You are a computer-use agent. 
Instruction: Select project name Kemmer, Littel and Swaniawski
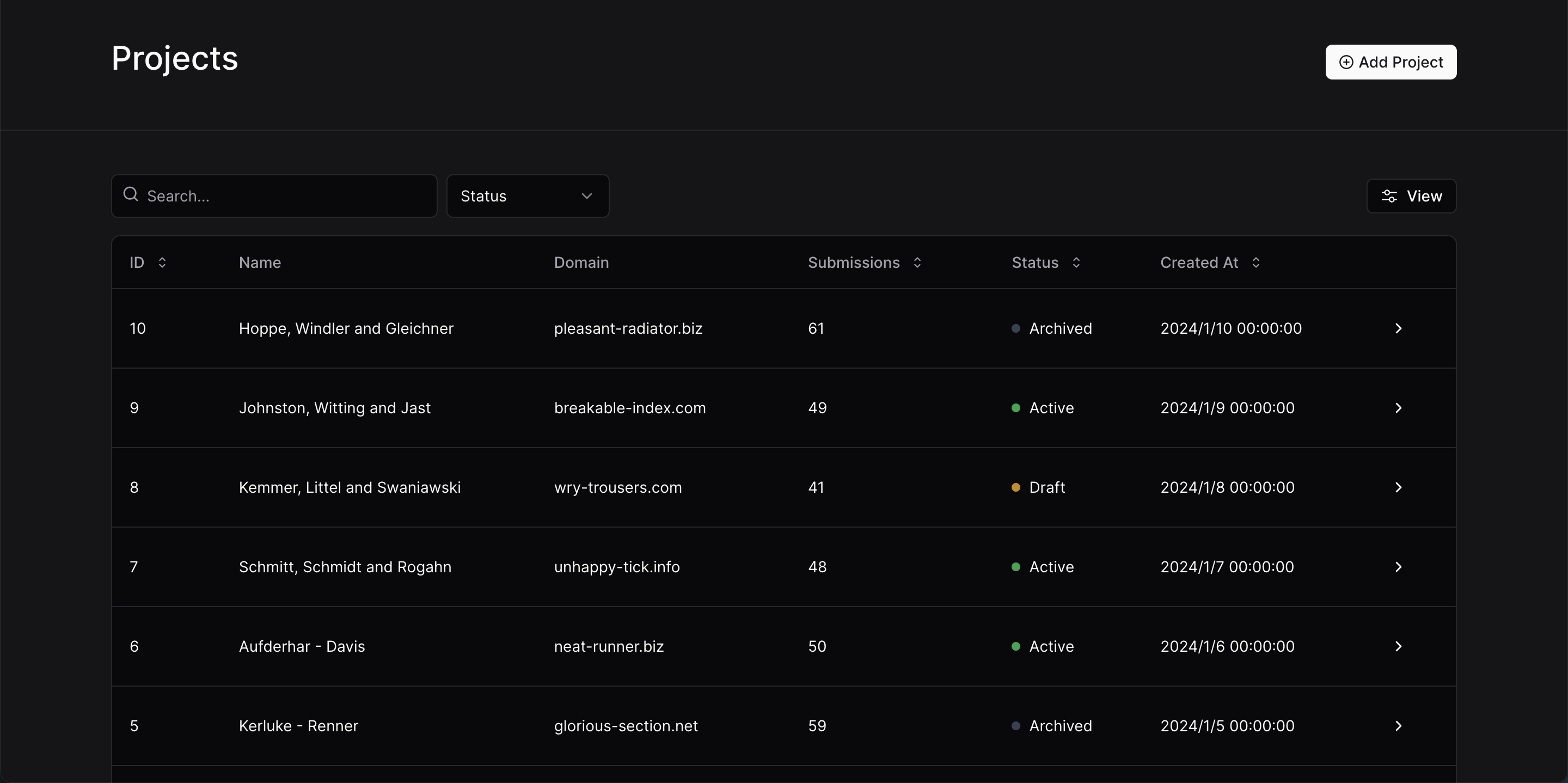pyautogui.click(x=350, y=488)
